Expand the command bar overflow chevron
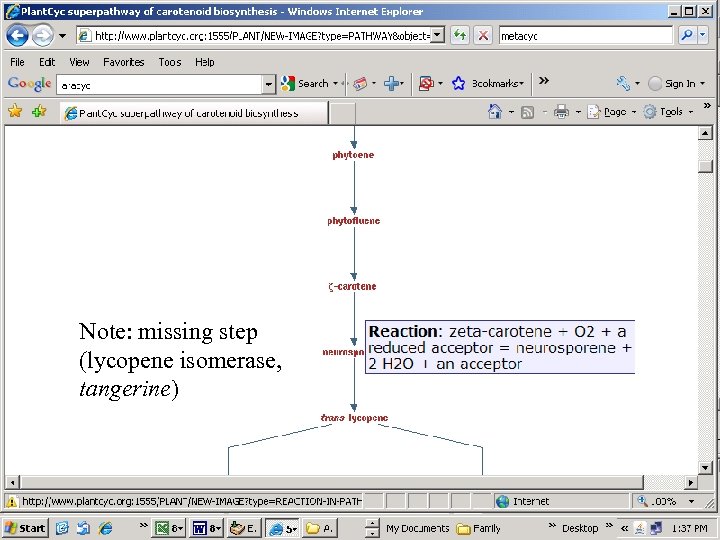 (x=707, y=106)
